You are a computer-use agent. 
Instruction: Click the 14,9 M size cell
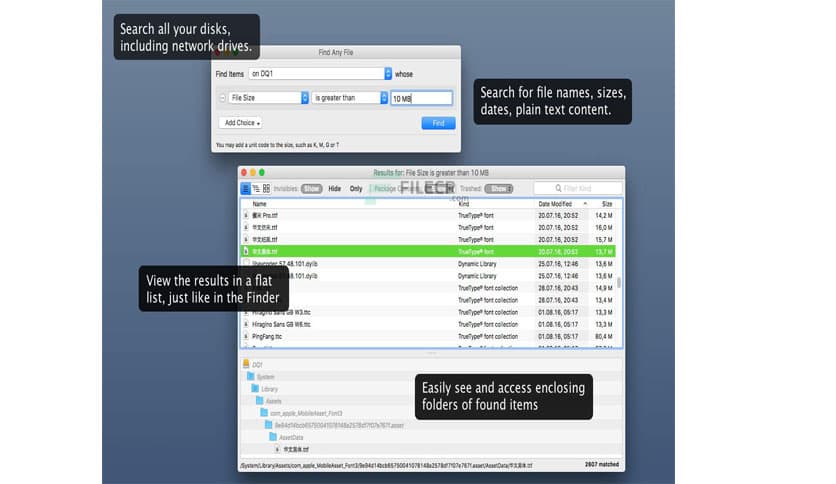604,288
